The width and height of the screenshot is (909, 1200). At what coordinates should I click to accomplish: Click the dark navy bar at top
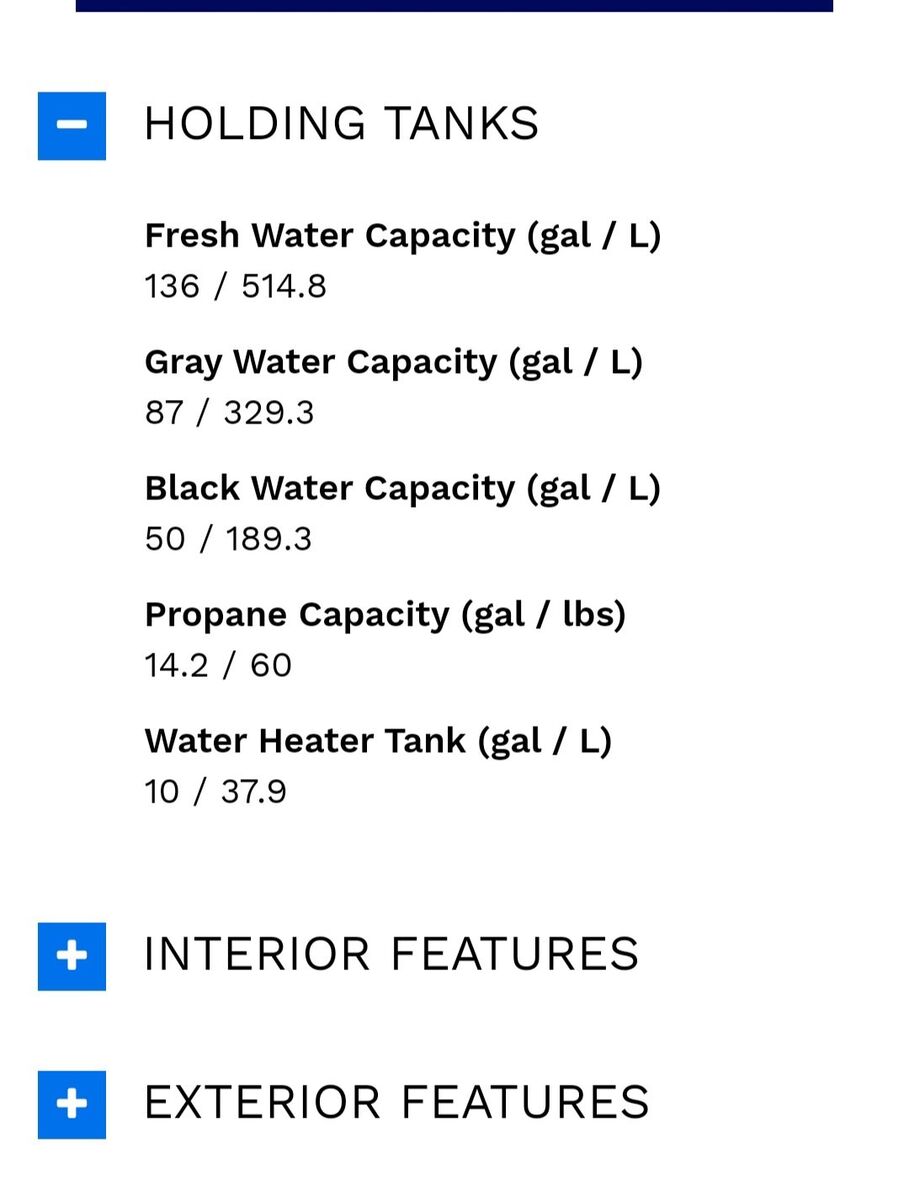click(x=454, y=5)
